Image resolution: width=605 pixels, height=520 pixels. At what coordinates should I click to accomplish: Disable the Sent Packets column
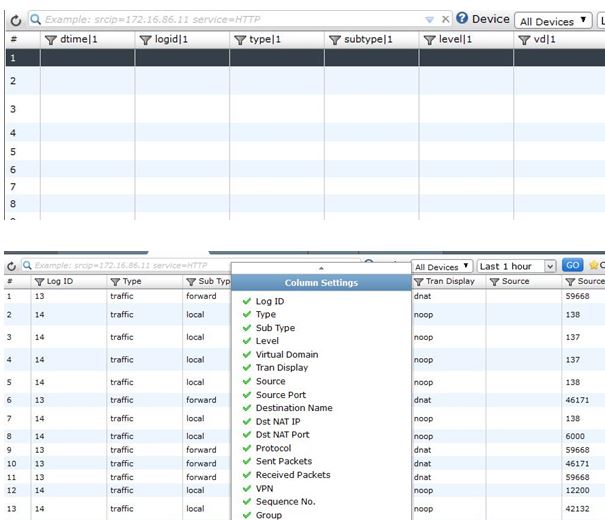(x=283, y=461)
